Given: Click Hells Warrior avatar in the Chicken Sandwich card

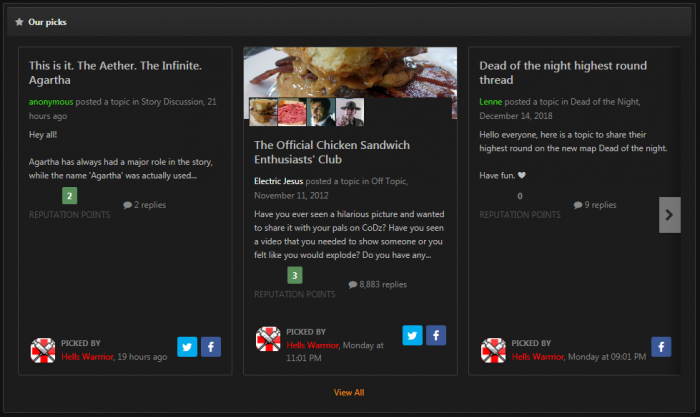Looking at the screenshot, I should [x=268, y=338].
